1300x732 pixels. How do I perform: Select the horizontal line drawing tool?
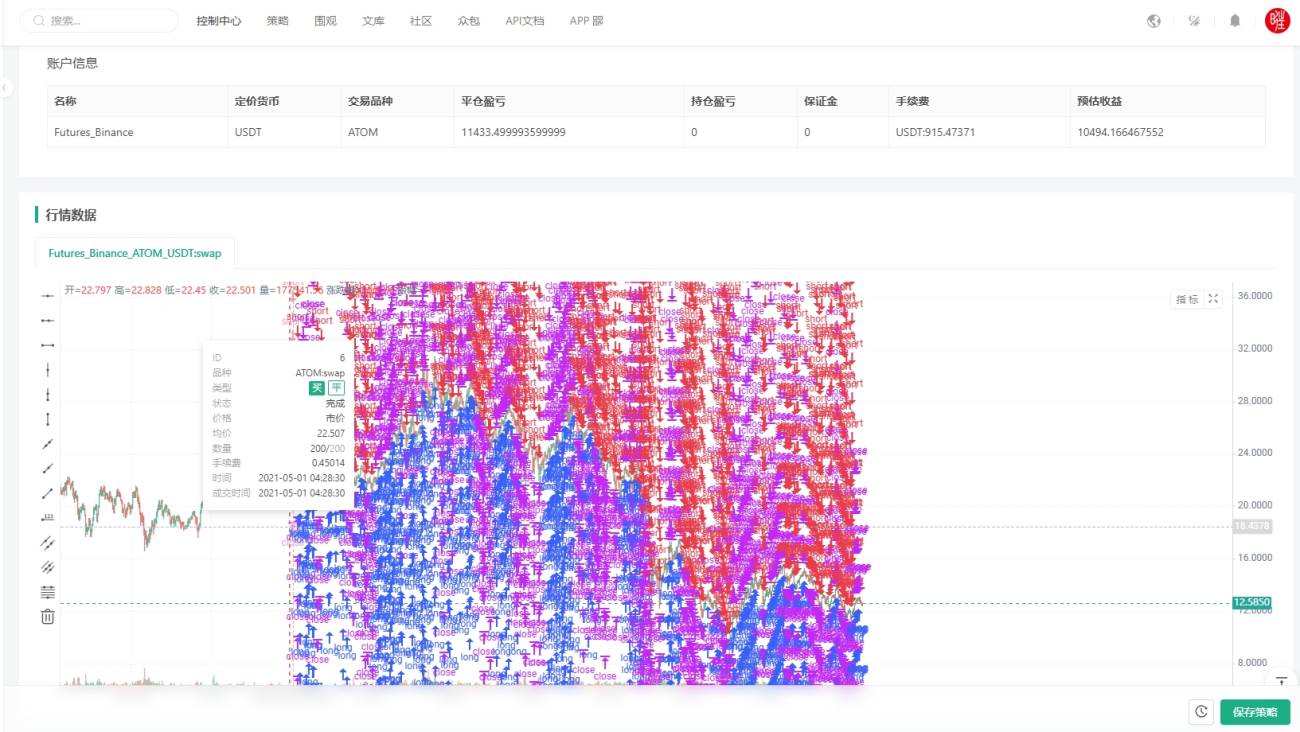click(47, 296)
